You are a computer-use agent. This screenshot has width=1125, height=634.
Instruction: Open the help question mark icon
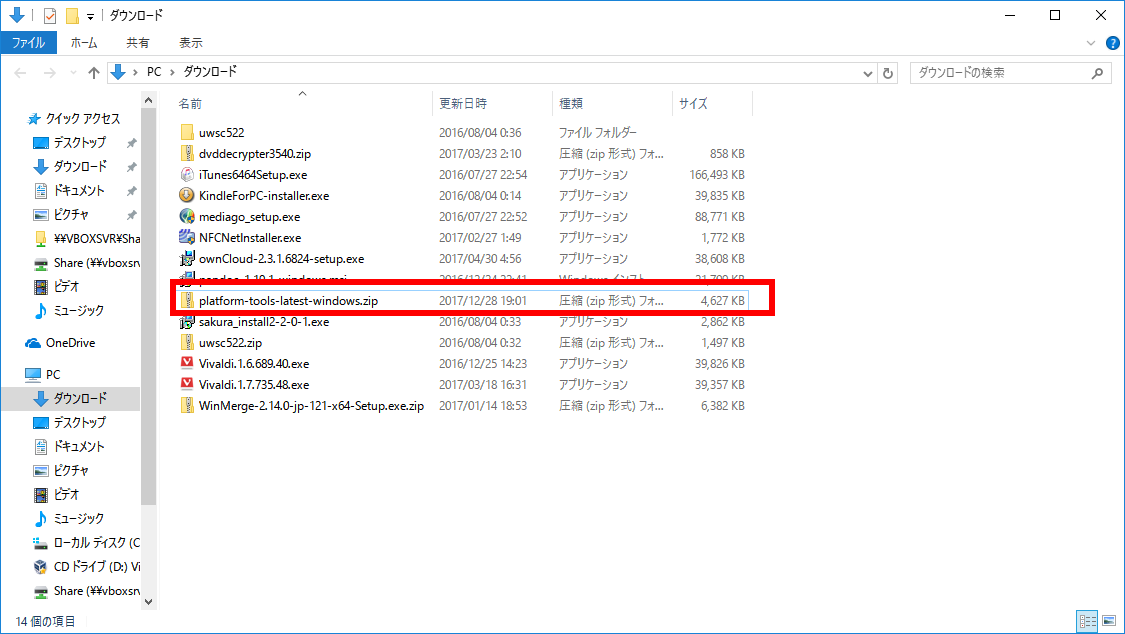pos(1113,43)
